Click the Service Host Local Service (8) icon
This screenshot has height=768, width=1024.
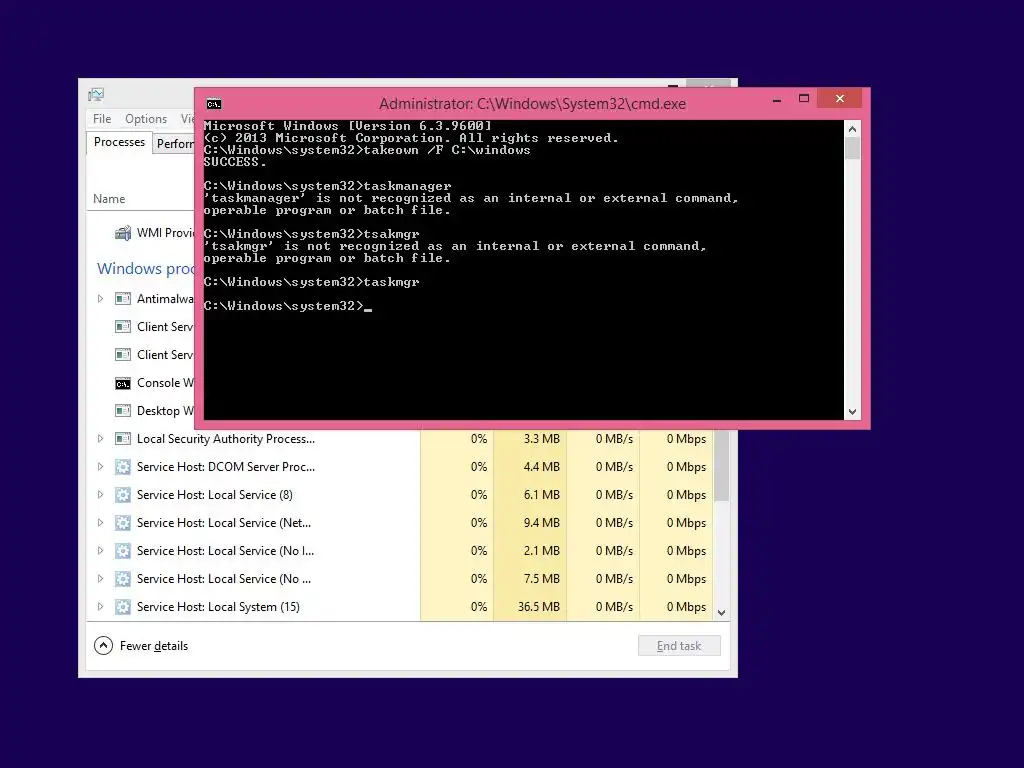pos(123,495)
